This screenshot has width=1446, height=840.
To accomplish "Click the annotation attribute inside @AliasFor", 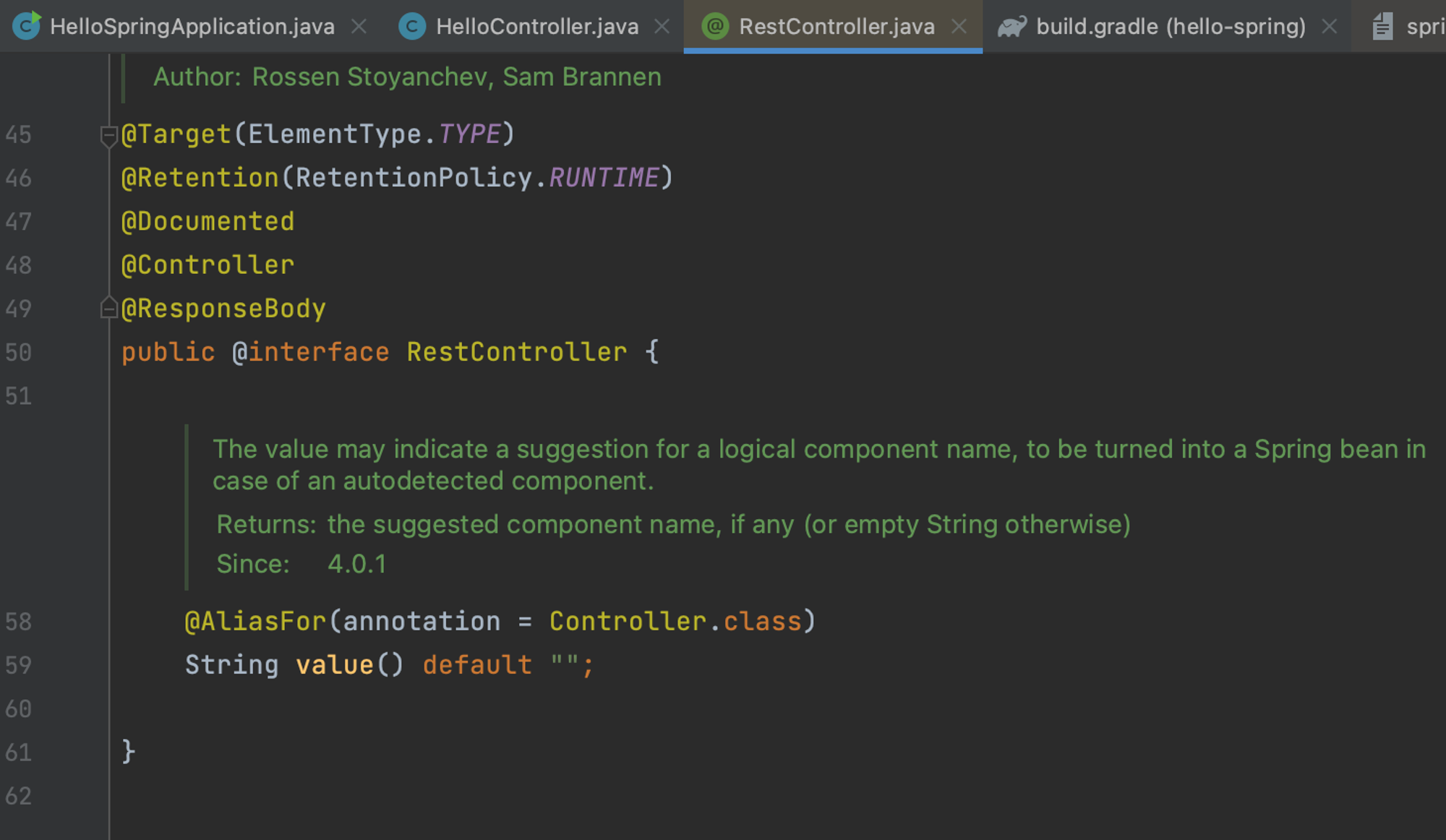I will pos(422,622).
